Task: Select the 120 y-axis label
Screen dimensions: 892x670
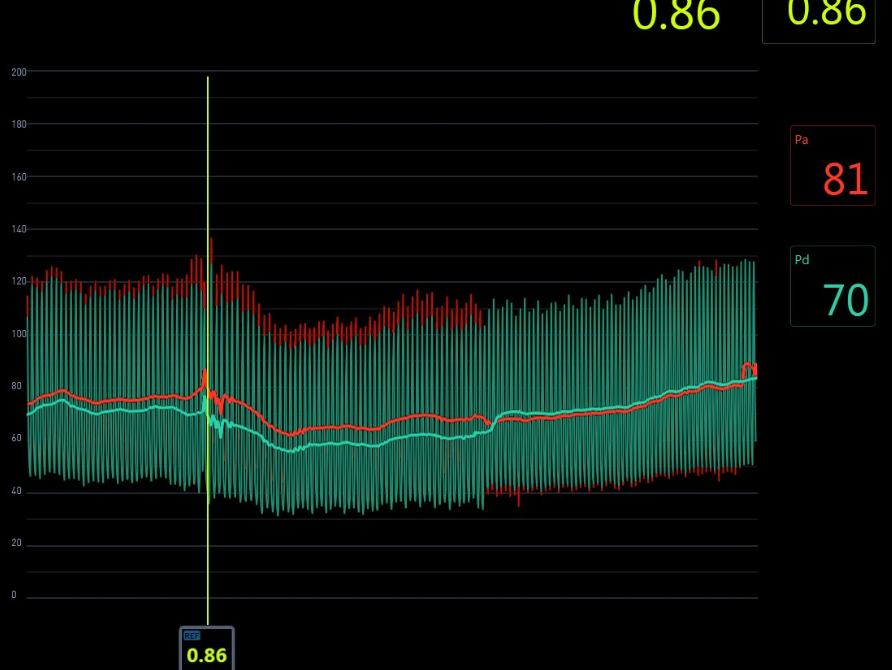Action: pyautogui.click(x=19, y=282)
